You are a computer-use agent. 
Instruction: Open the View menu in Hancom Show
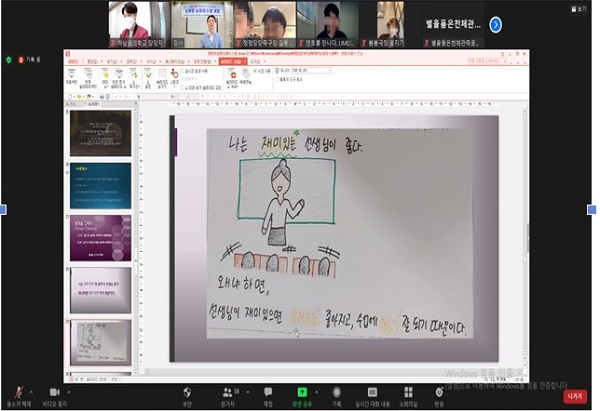111,61
